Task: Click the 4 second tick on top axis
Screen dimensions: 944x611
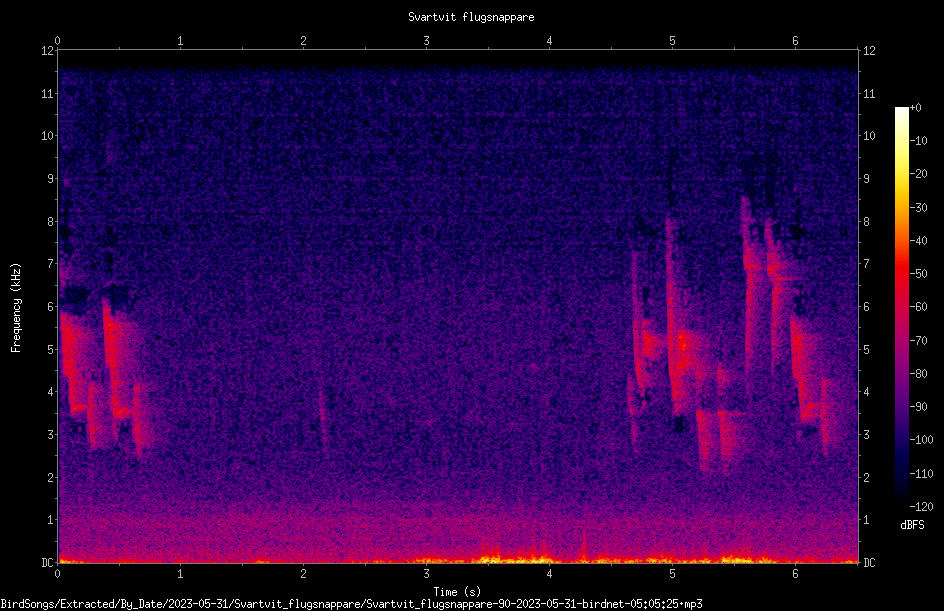Action: pyautogui.click(x=549, y=41)
